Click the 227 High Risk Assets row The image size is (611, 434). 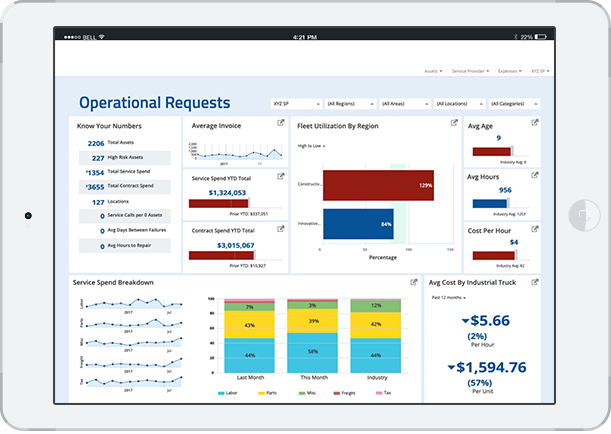coord(125,158)
